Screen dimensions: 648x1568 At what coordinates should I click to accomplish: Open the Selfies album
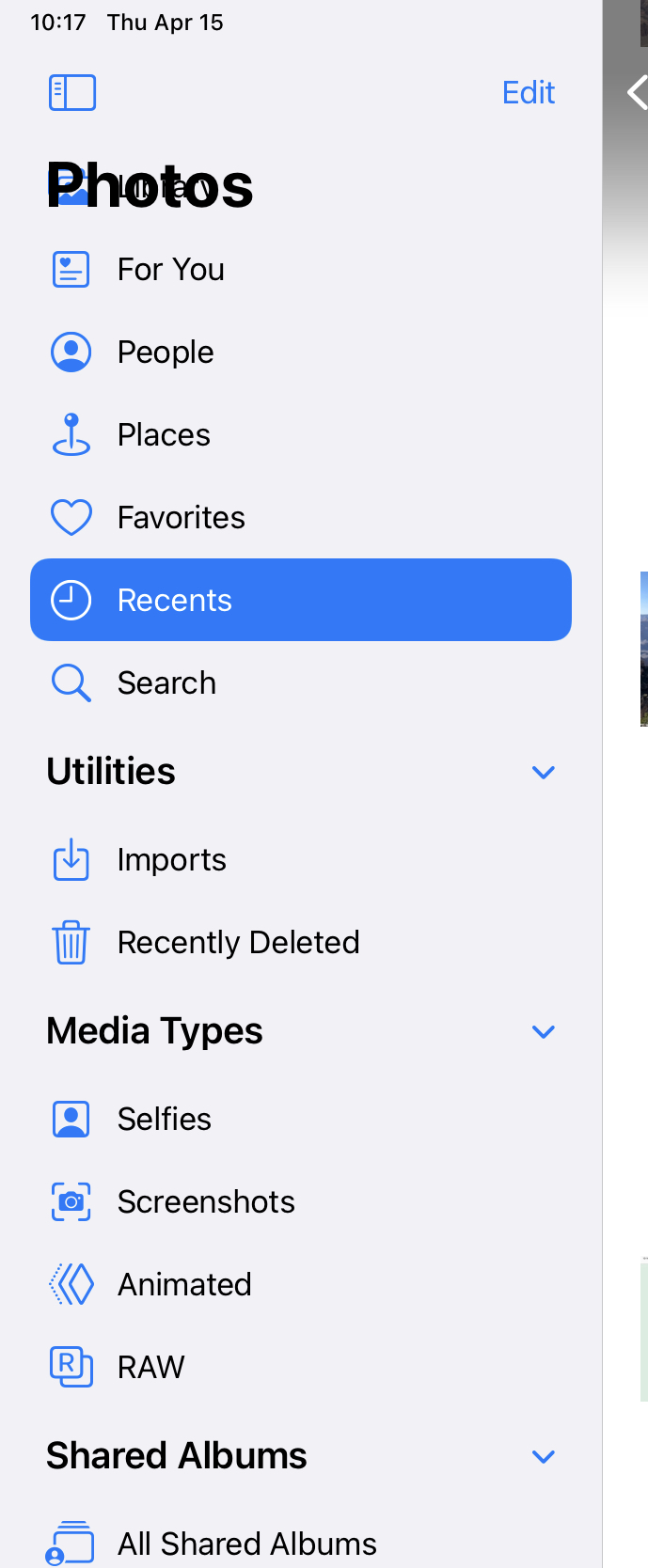coord(165,1120)
